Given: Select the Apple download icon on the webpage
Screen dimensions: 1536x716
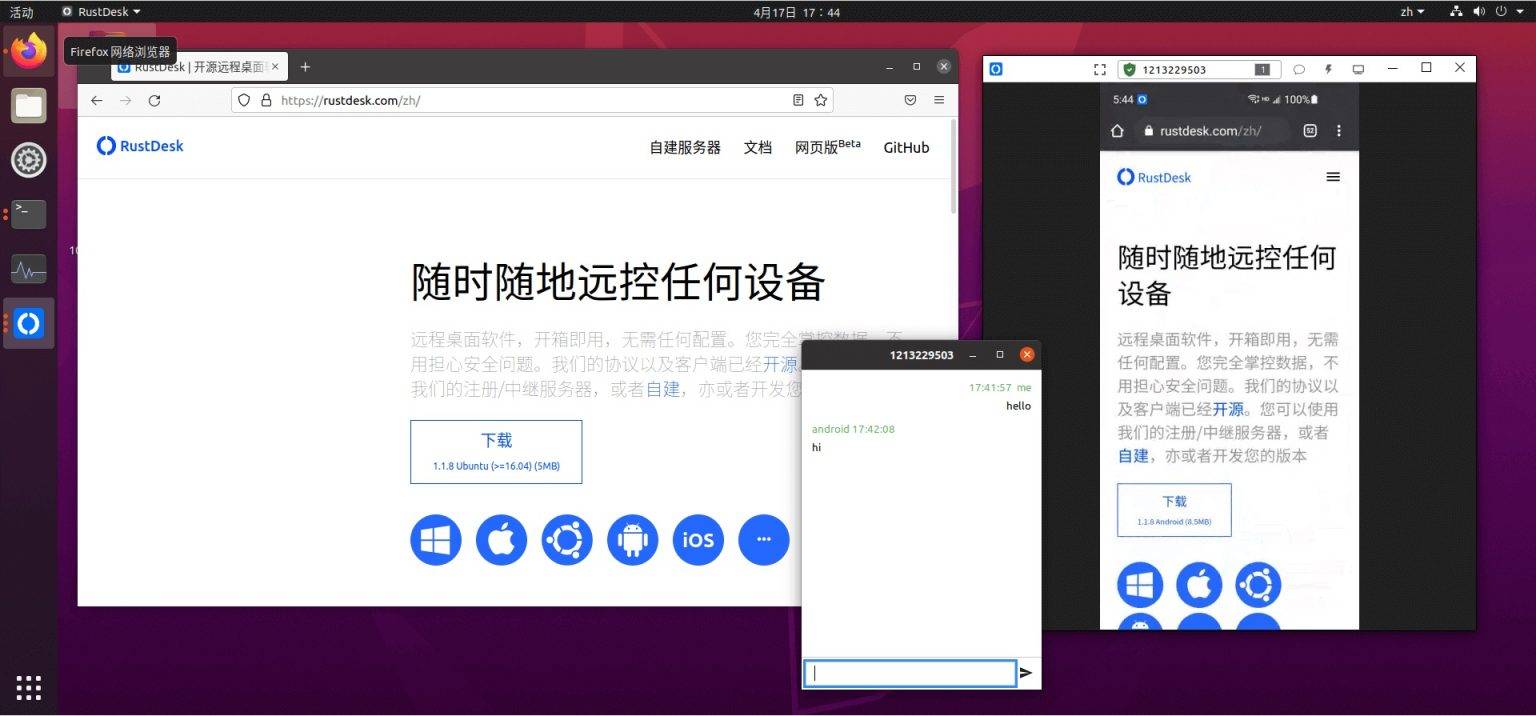Looking at the screenshot, I should click(501, 540).
